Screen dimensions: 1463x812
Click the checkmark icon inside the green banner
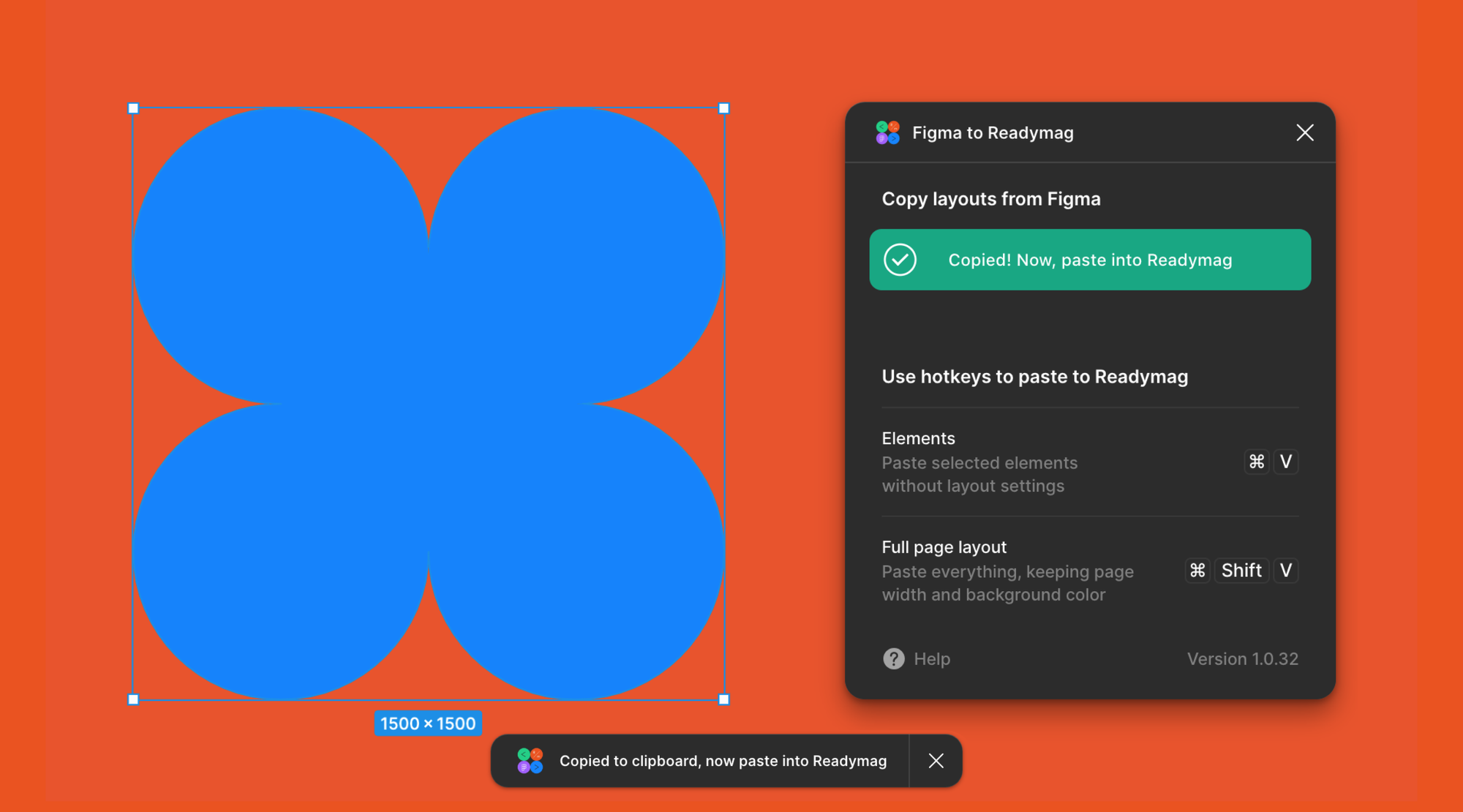tap(900, 259)
